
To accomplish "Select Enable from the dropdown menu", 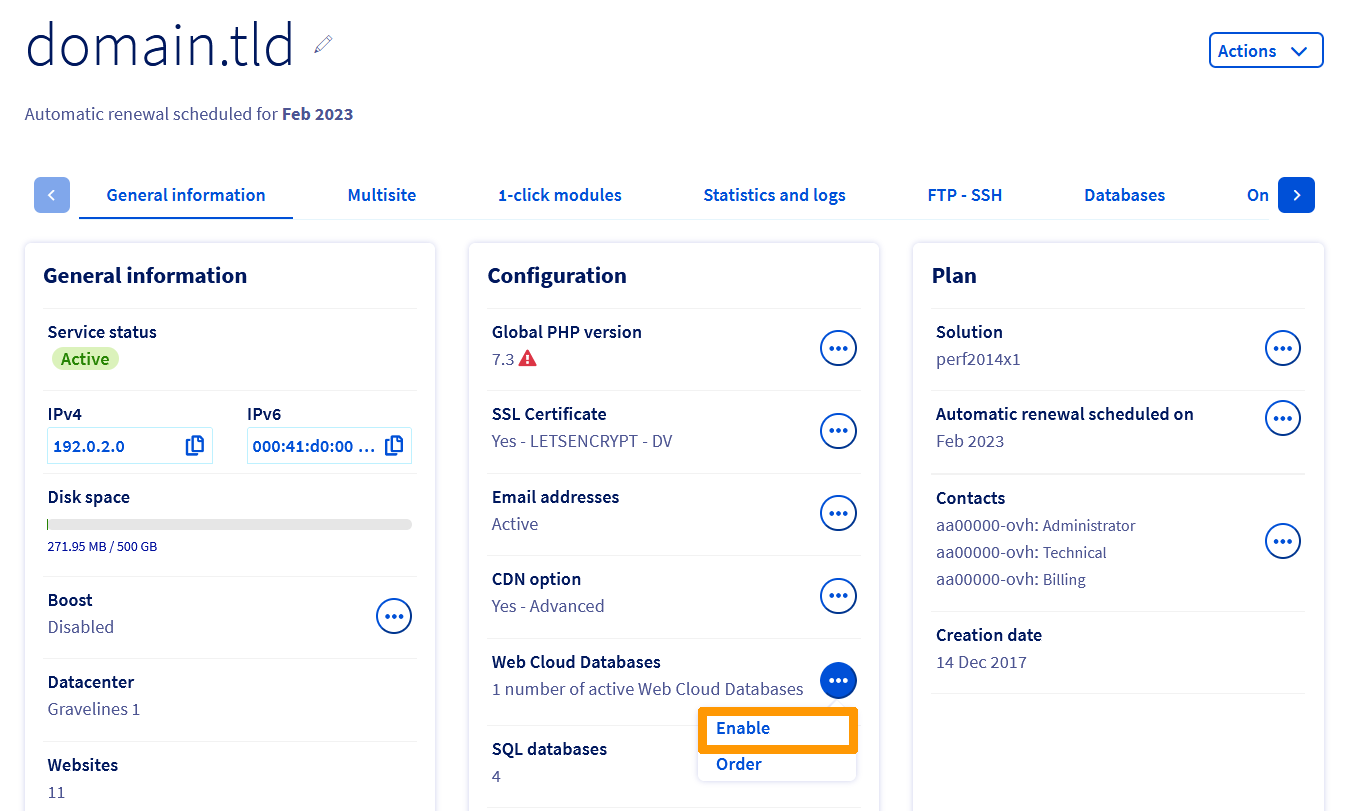I will [x=743, y=728].
